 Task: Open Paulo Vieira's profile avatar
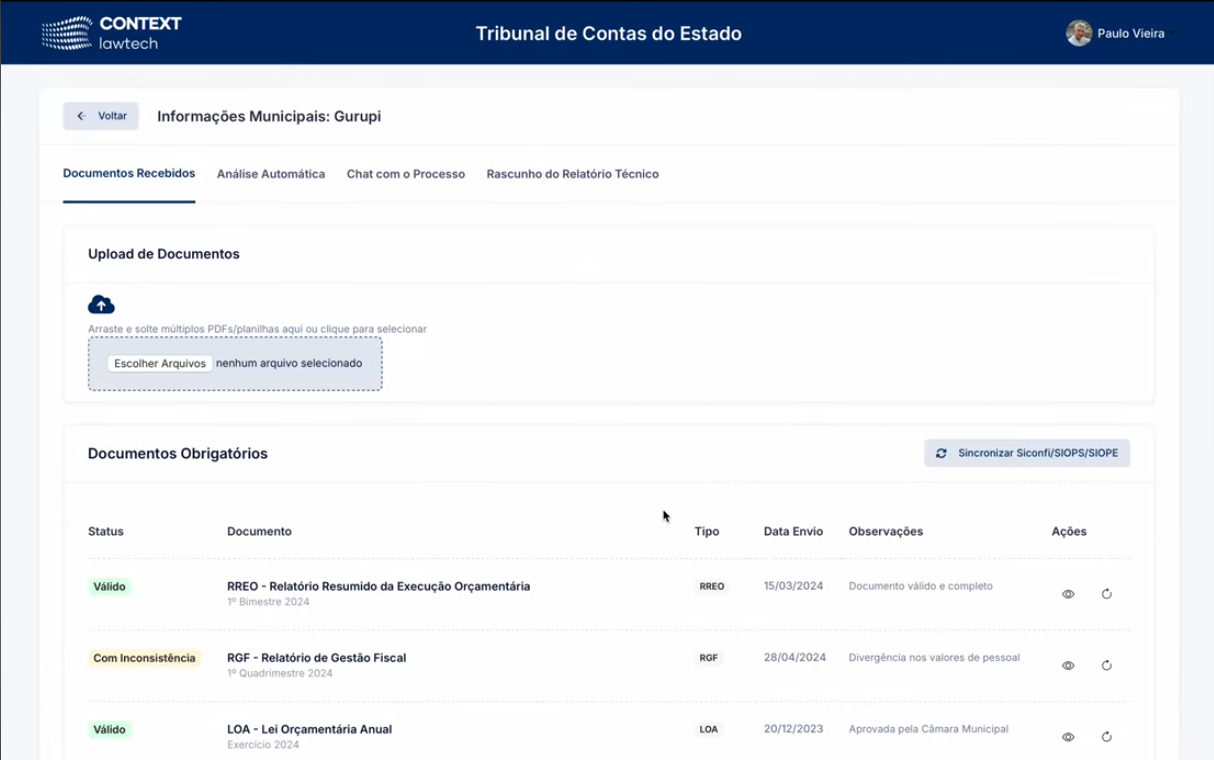(1079, 32)
